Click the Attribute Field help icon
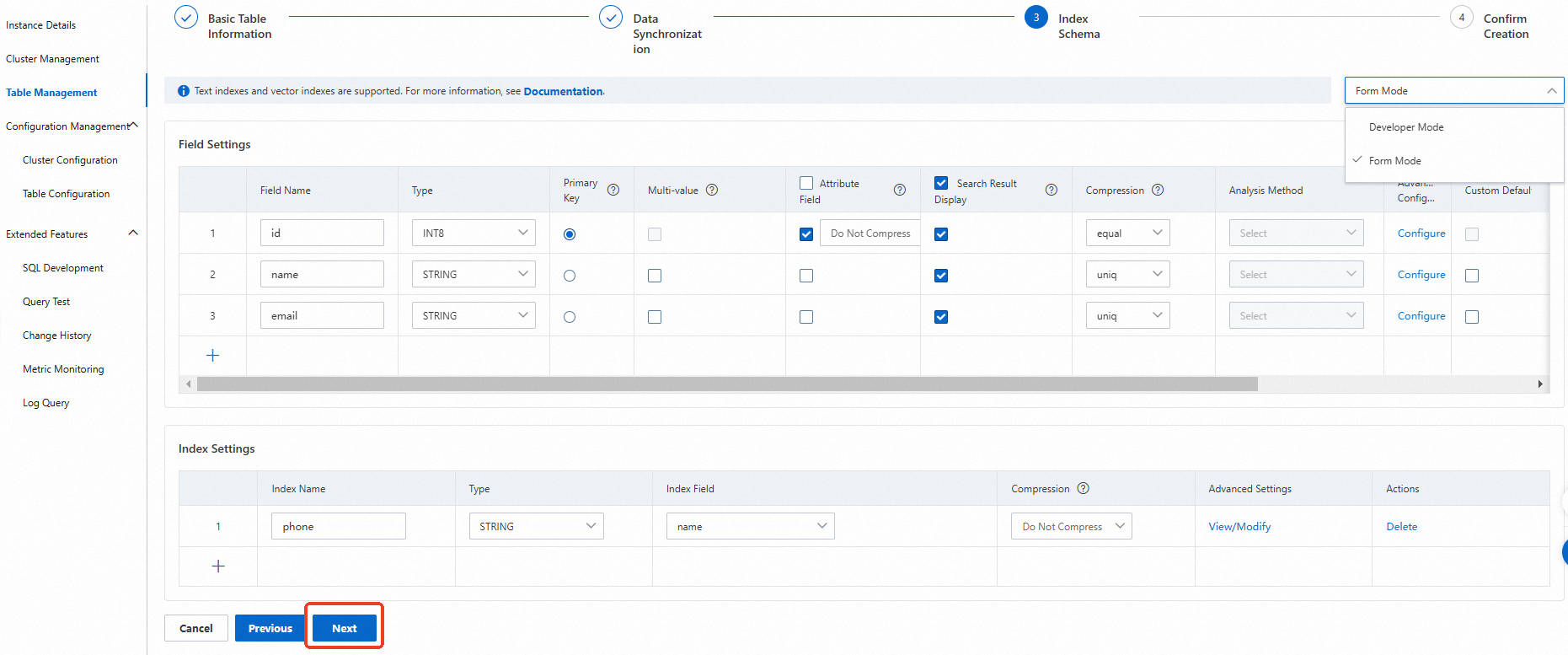This screenshot has width=1568, height=655. point(900,191)
